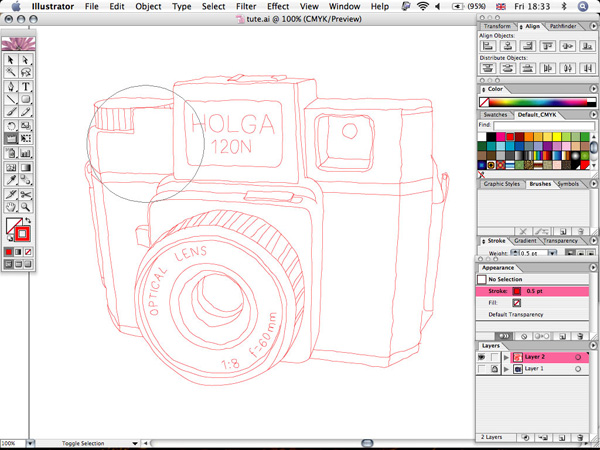Click Horizontal Distribute Left icon

pos(548,68)
